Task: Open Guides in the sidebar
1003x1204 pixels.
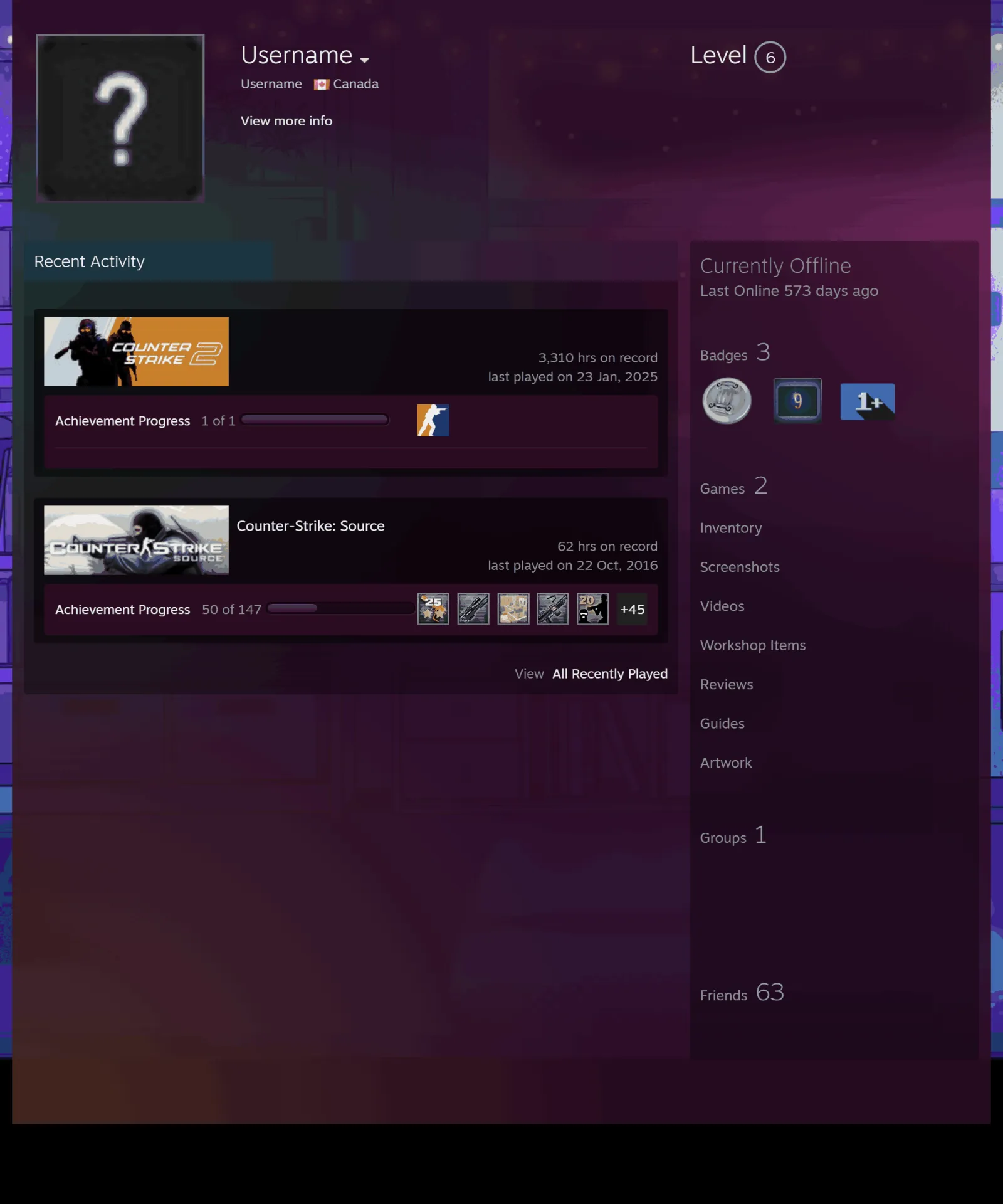Action: click(x=722, y=724)
